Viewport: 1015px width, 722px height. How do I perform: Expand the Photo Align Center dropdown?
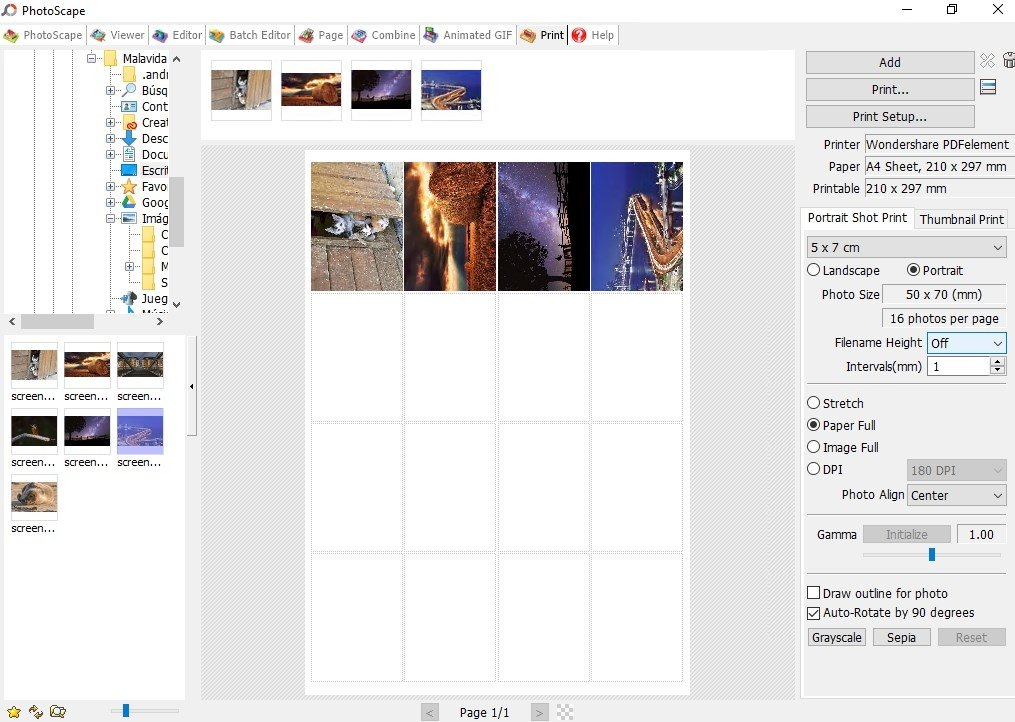[956, 495]
